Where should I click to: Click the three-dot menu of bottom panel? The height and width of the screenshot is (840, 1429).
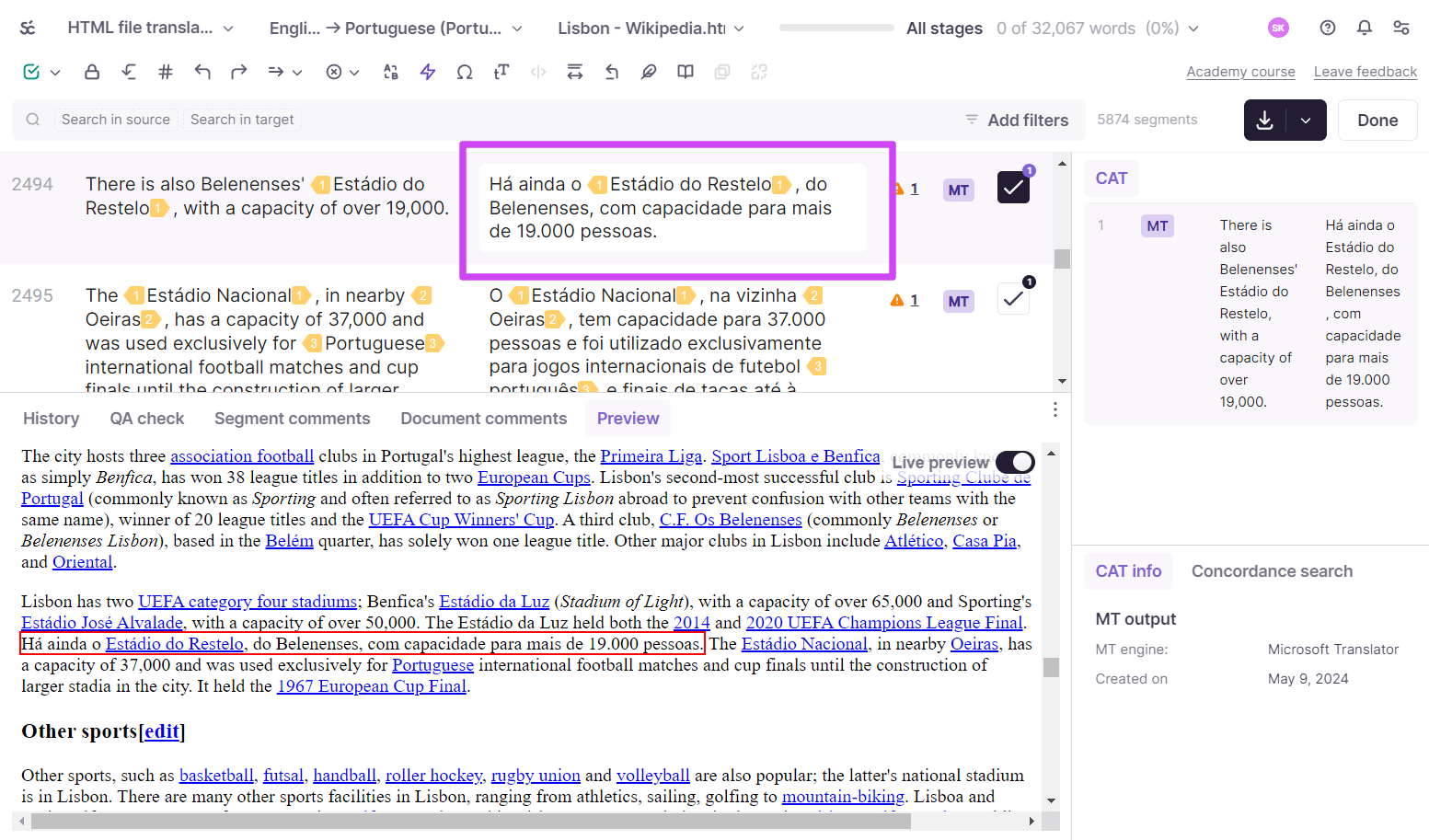coord(1055,408)
